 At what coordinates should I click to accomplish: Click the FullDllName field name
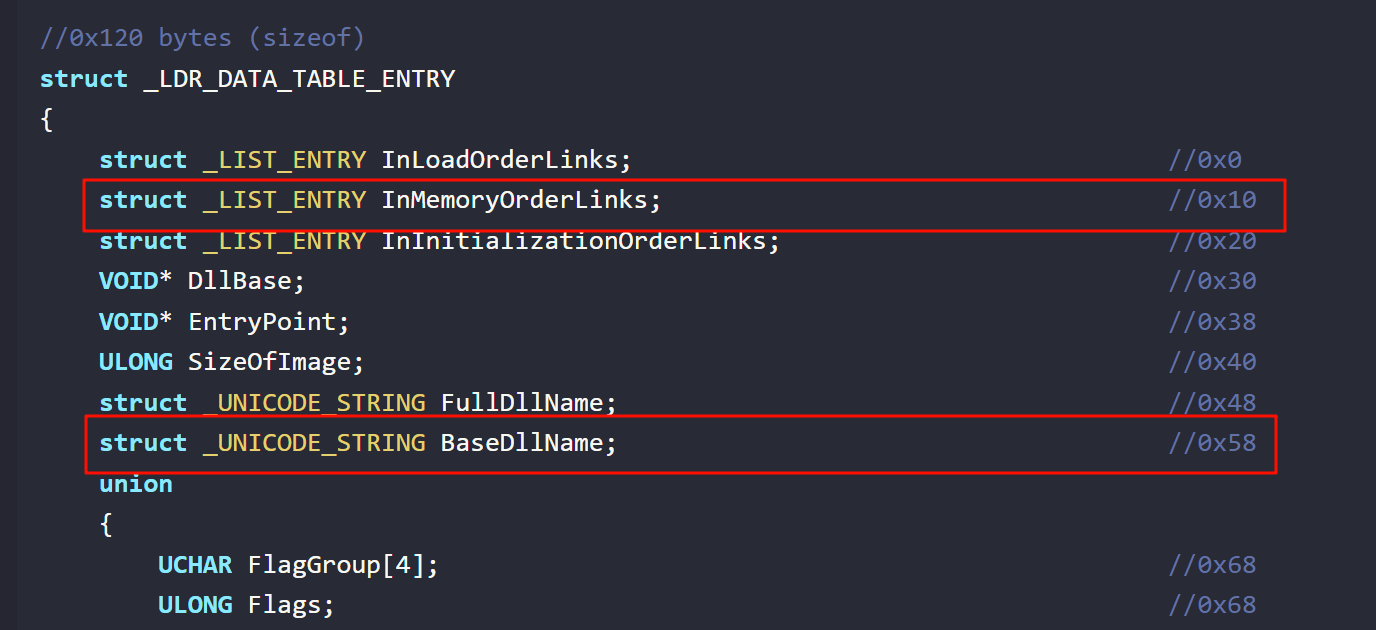pyautogui.click(x=522, y=403)
